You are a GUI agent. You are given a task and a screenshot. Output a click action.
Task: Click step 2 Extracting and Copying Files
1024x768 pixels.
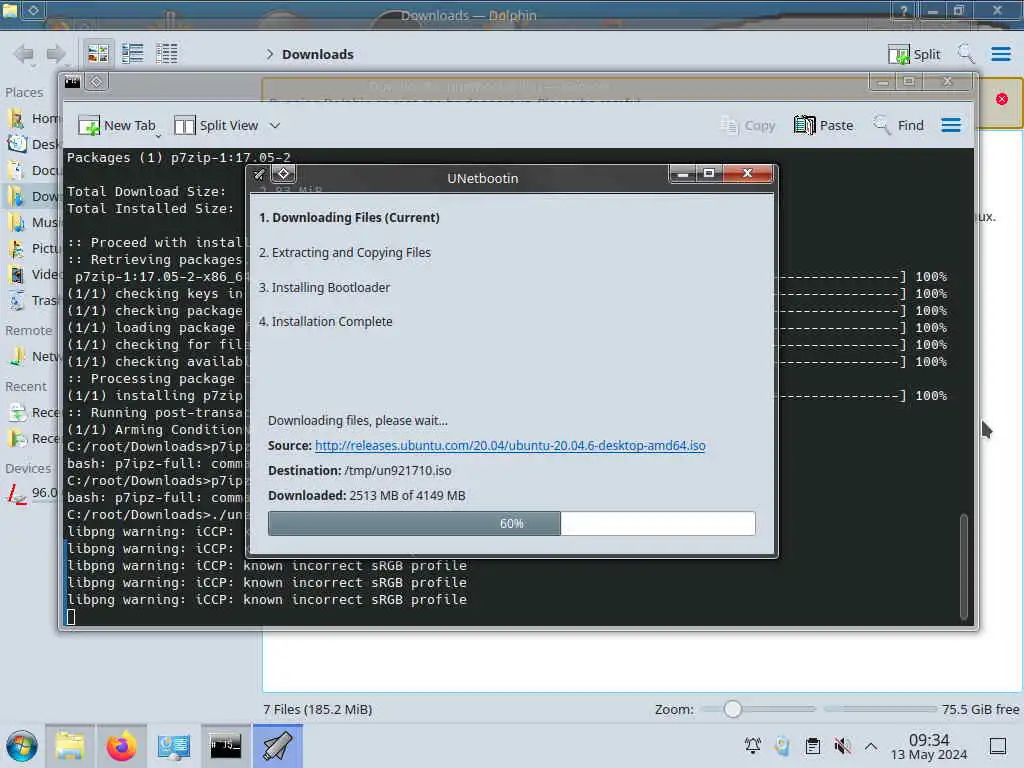[x=345, y=253]
